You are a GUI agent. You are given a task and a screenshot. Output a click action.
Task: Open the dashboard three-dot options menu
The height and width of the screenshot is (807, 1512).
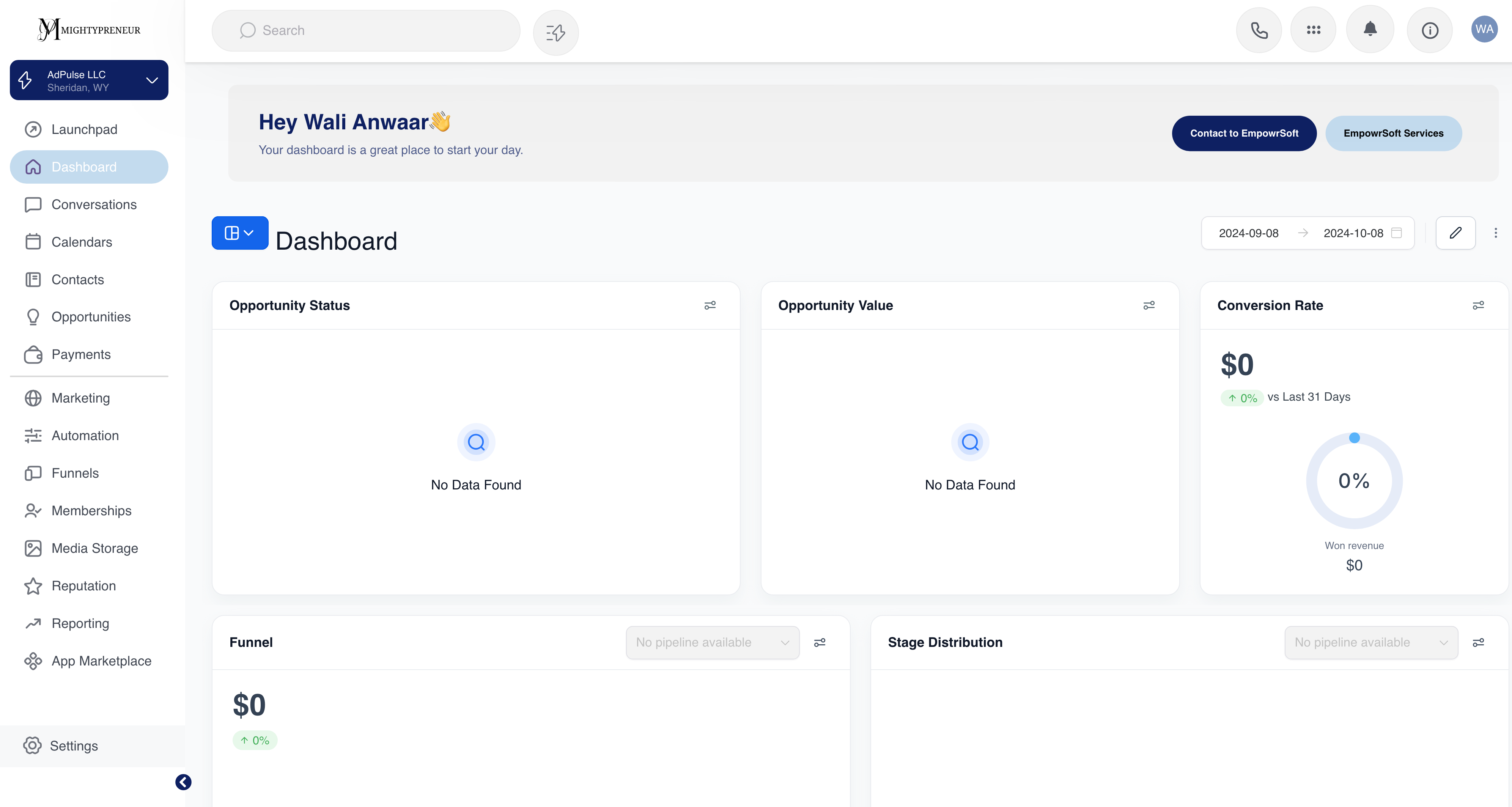pos(1496,233)
